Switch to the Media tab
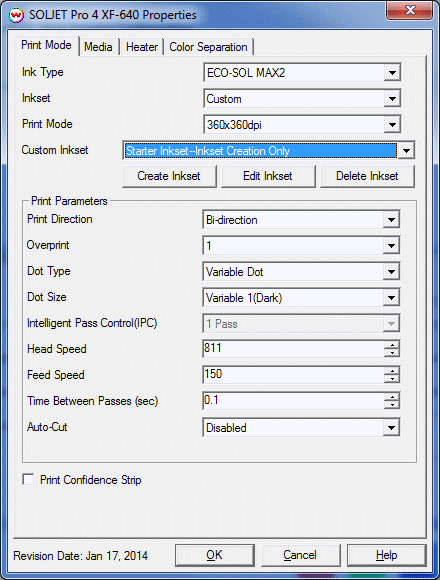Image resolution: width=440 pixels, height=580 pixels. point(98,47)
